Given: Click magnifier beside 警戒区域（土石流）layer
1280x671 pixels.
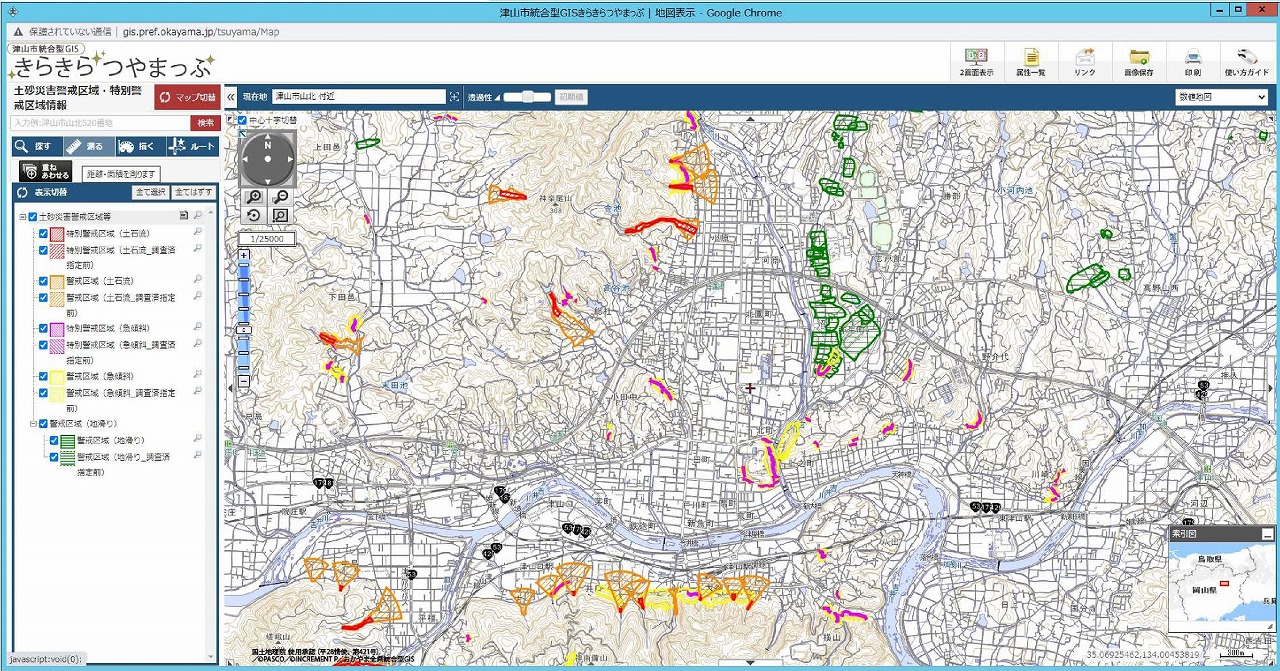Looking at the screenshot, I should point(197,281).
